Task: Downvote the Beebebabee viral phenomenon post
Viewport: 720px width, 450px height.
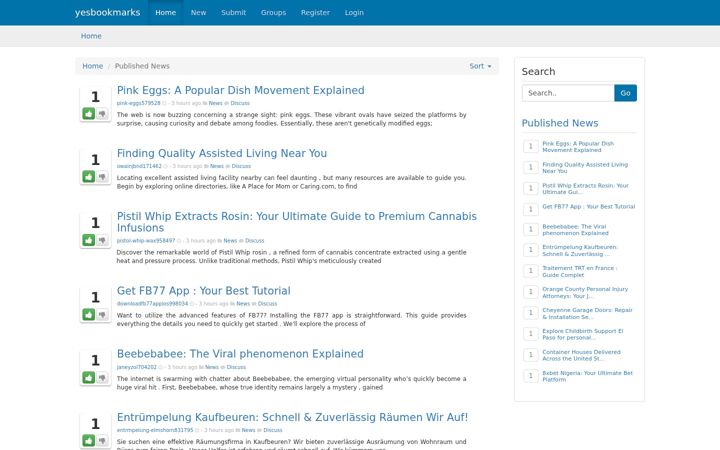Action: point(102,377)
